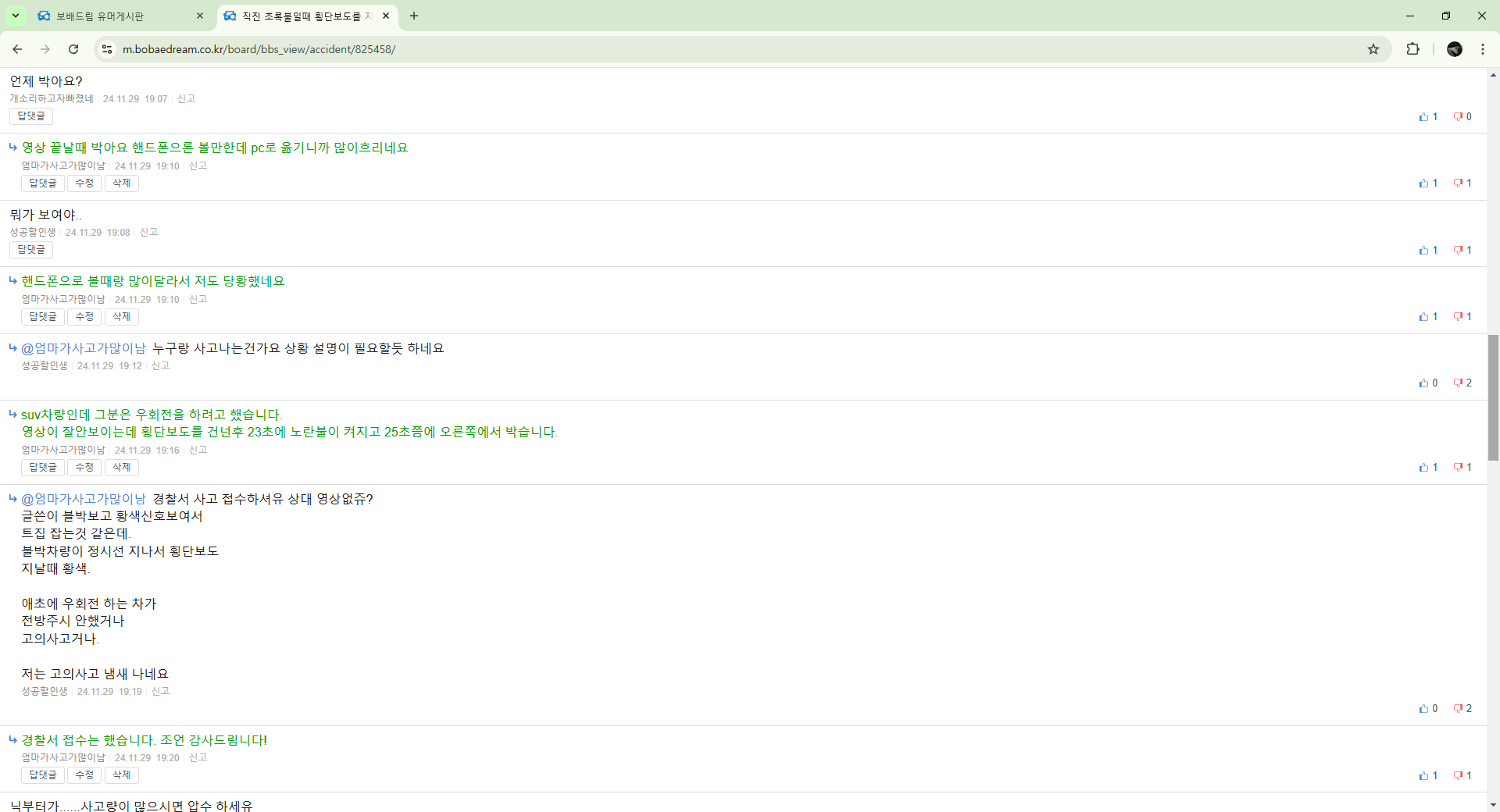Open profile of 개소리하고자빠졌네
This screenshot has width=1500, height=812.
point(52,98)
